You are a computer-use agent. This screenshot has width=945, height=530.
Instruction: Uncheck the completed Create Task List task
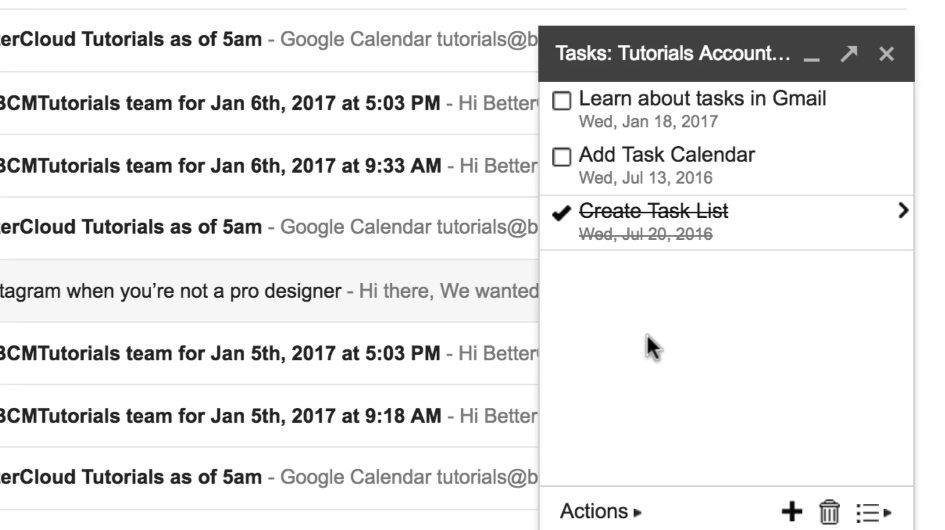[561, 212]
